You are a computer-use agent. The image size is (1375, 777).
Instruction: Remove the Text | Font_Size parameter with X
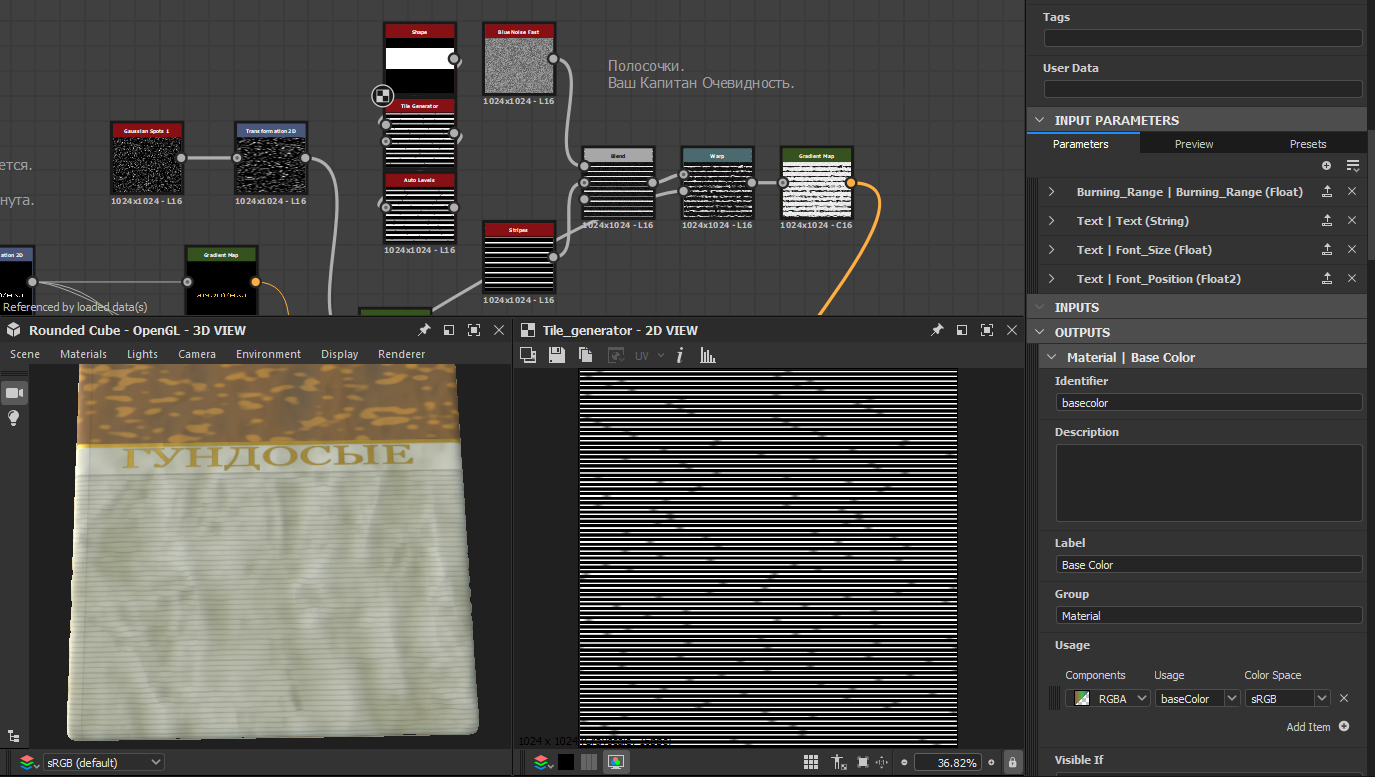[x=1351, y=250]
